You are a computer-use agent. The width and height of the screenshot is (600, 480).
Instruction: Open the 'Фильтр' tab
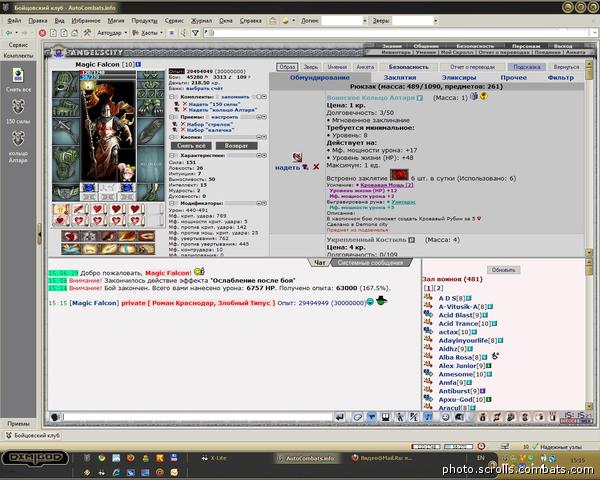point(561,78)
